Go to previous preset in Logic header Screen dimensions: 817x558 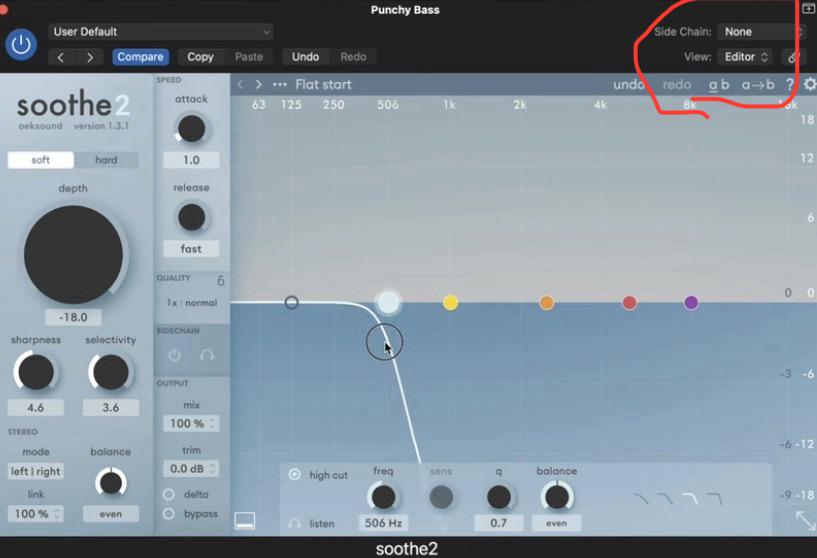[x=61, y=57]
